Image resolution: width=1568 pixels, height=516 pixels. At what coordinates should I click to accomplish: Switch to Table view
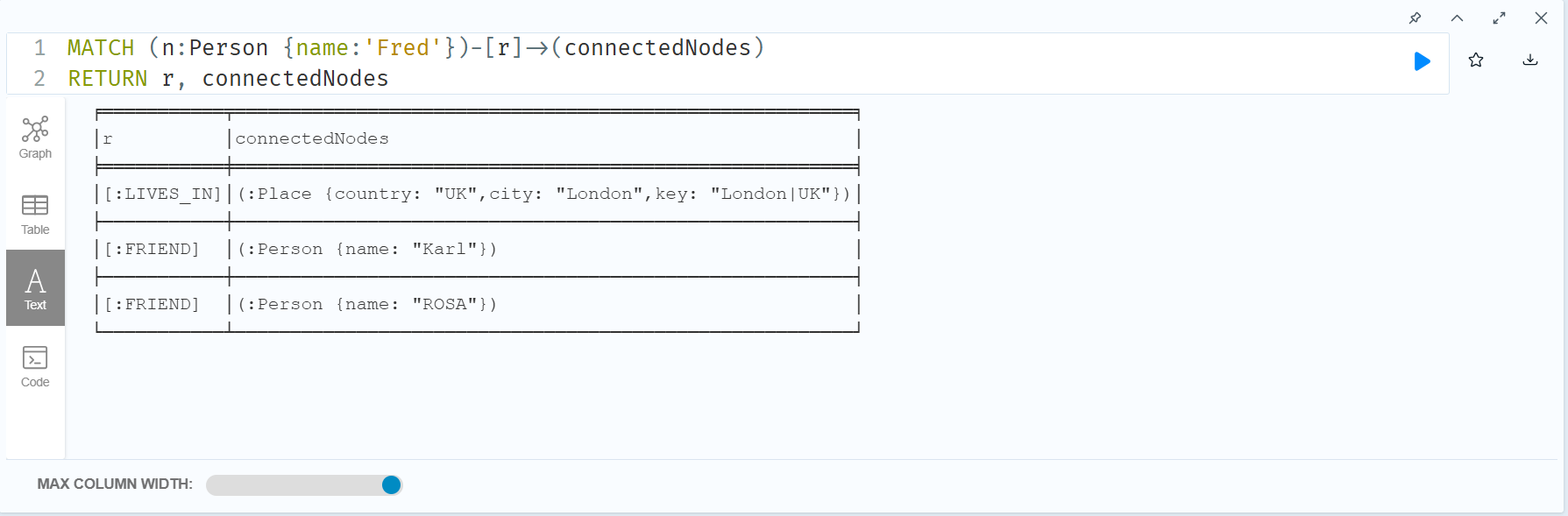click(x=35, y=215)
